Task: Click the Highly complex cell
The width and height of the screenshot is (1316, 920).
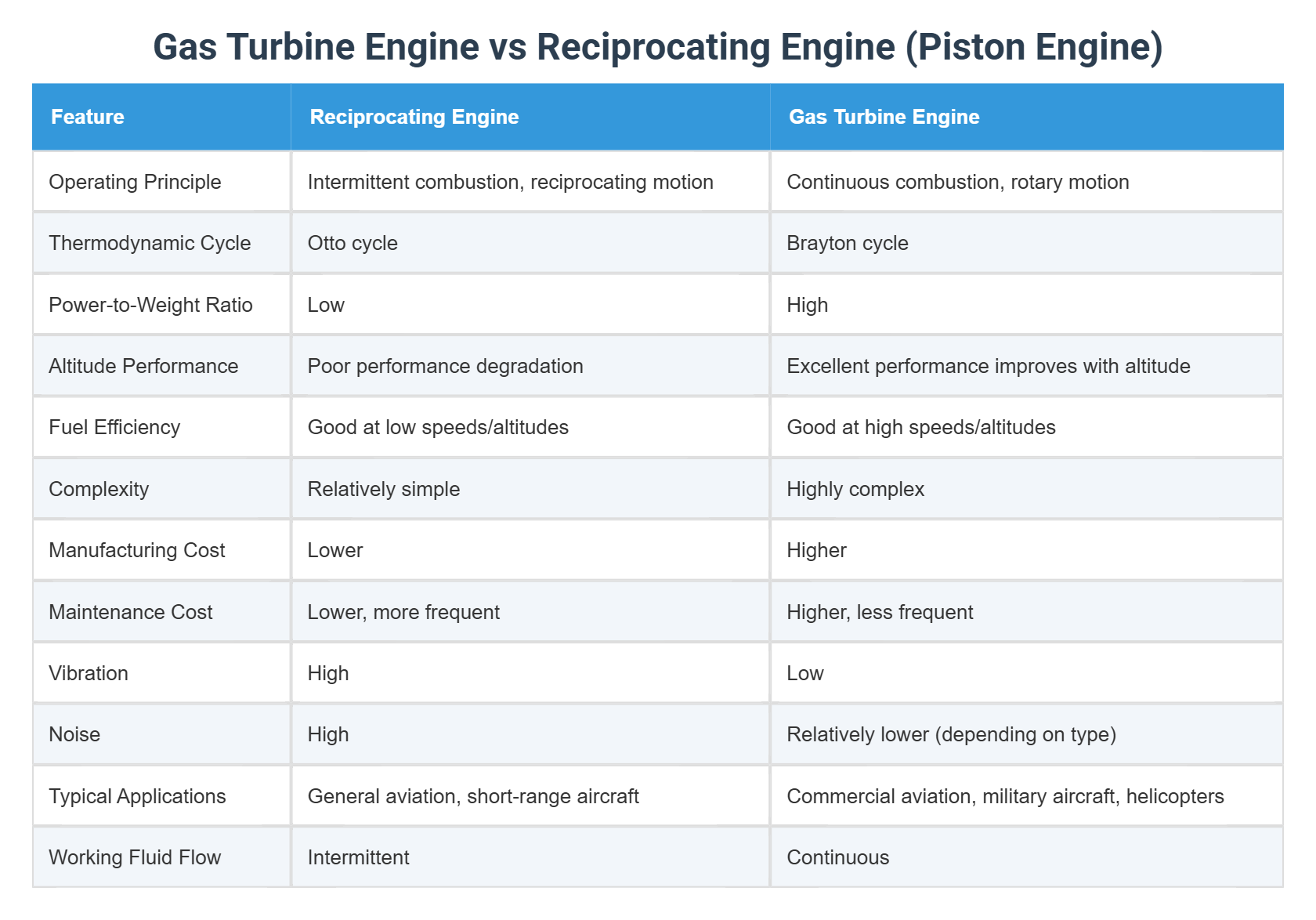Action: pyautogui.click(x=855, y=489)
